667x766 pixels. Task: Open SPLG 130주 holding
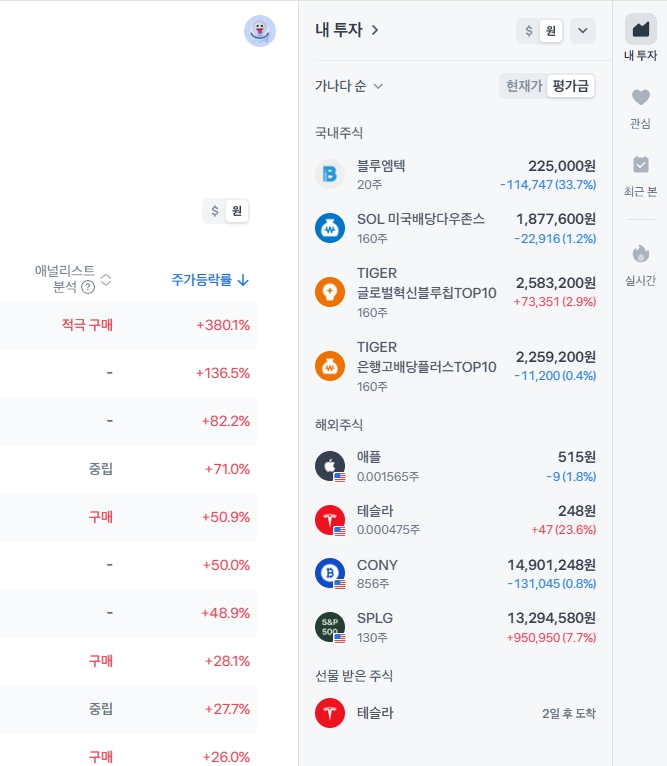click(x=455, y=627)
